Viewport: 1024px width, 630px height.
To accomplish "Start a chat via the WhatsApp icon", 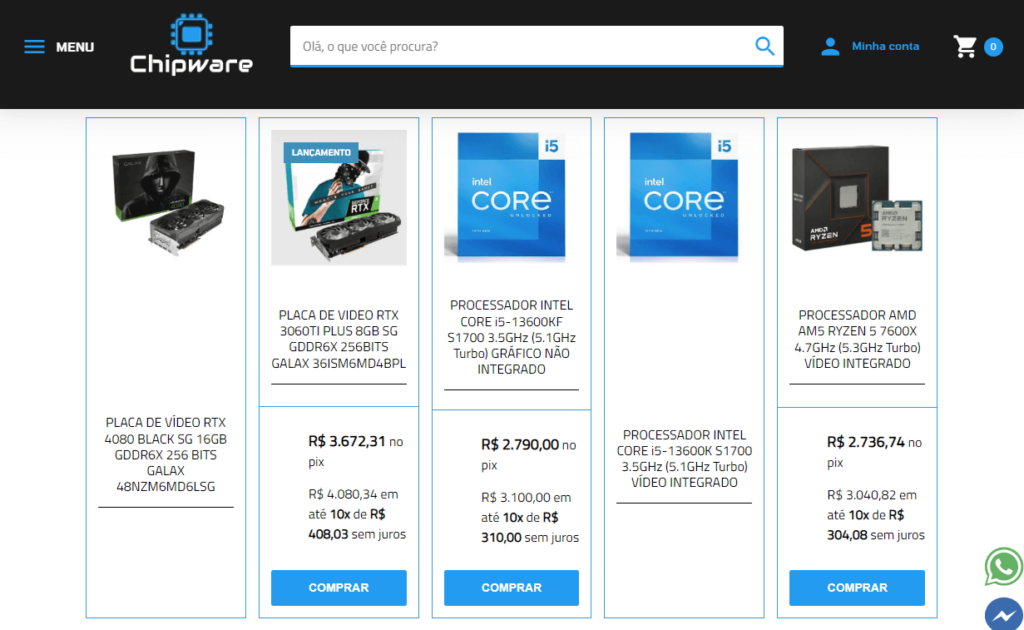I will [x=1002, y=567].
